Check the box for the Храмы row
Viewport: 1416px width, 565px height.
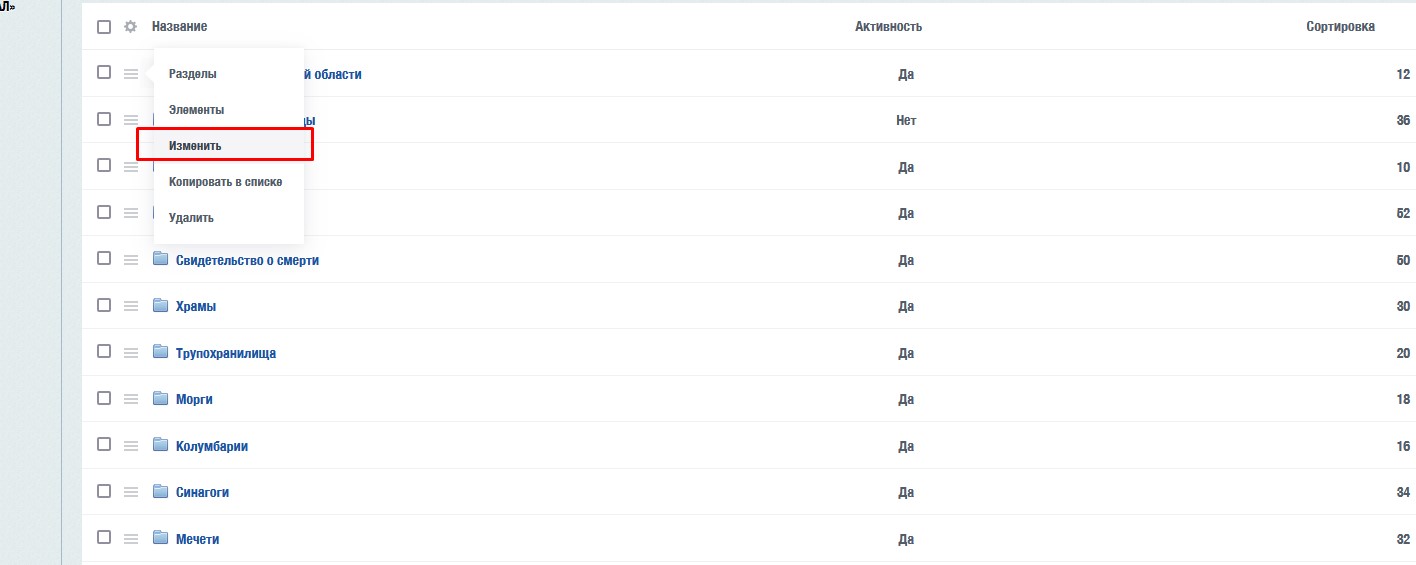coord(104,306)
